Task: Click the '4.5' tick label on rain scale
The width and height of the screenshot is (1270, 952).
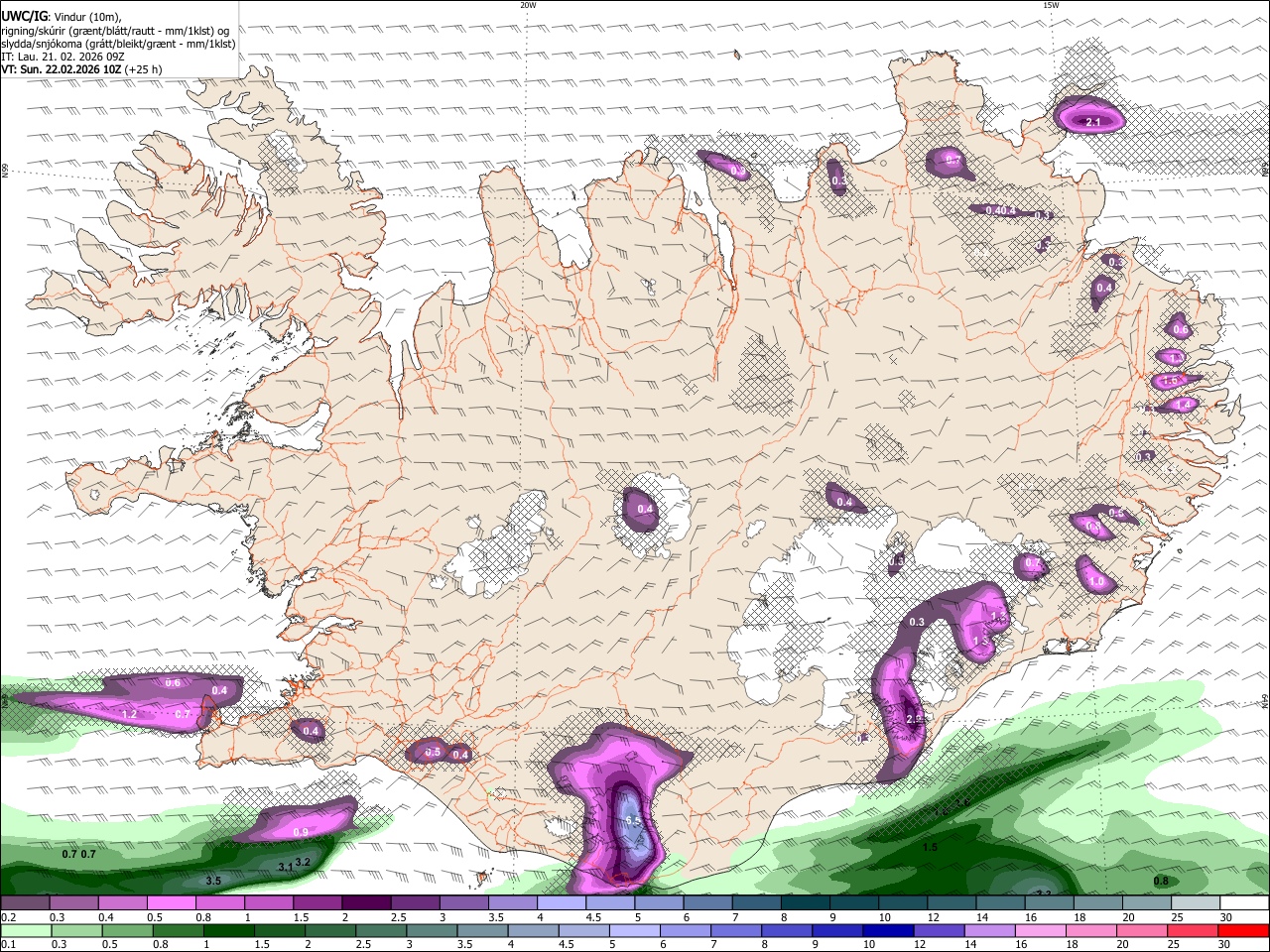Action: point(566,945)
